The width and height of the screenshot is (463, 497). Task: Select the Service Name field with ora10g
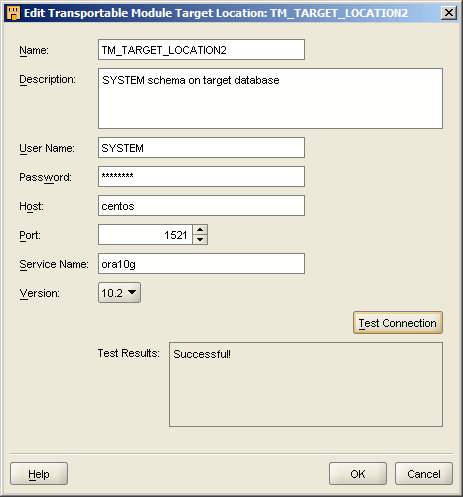point(201,264)
